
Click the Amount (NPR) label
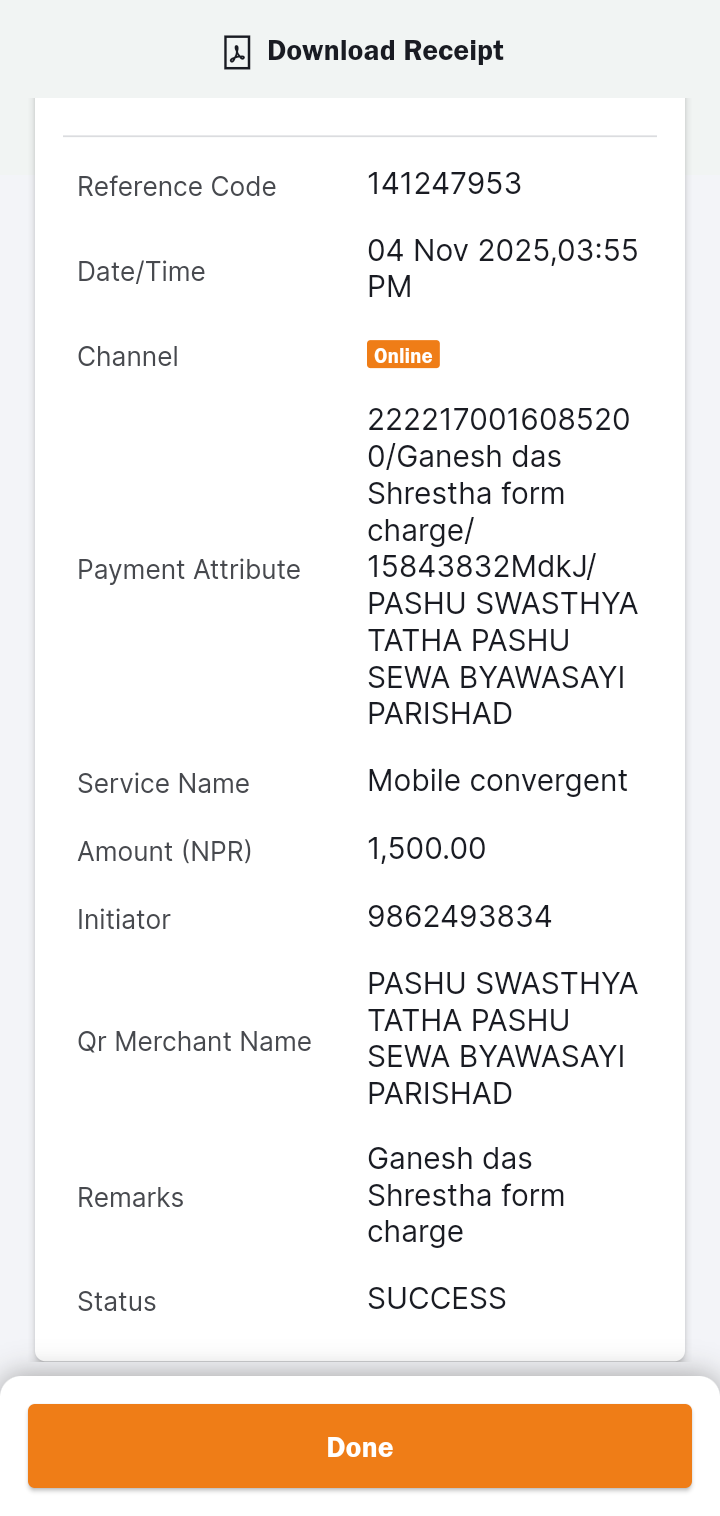click(x=165, y=852)
